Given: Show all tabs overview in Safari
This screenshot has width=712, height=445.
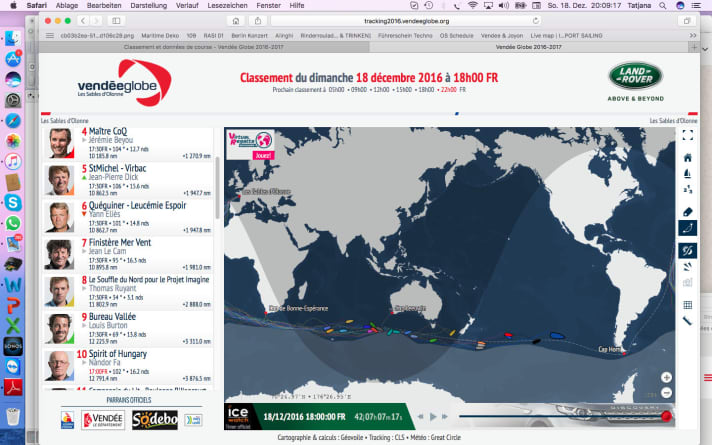Looking at the screenshot, I should click(x=687, y=21).
